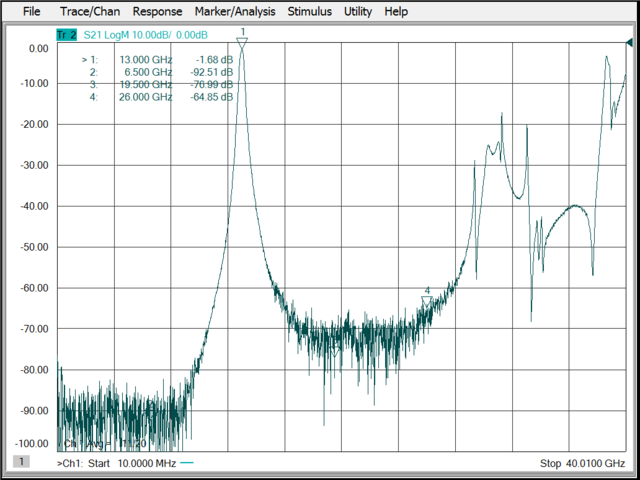Click the -1.68 dB marker value
Screen dimensions: 640x480
[x=214, y=60]
